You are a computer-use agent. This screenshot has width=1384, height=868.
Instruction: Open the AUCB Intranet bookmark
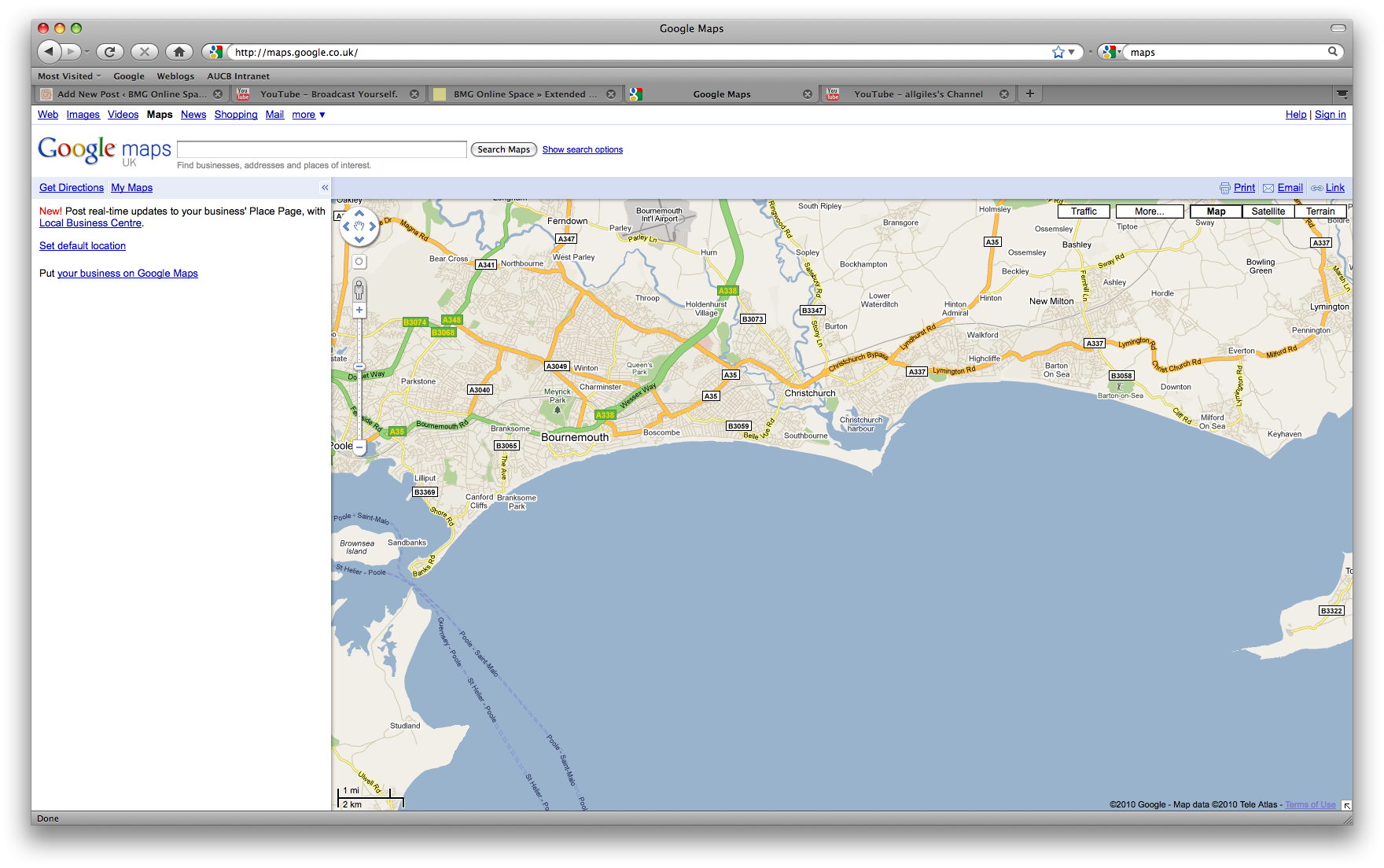click(238, 76)
